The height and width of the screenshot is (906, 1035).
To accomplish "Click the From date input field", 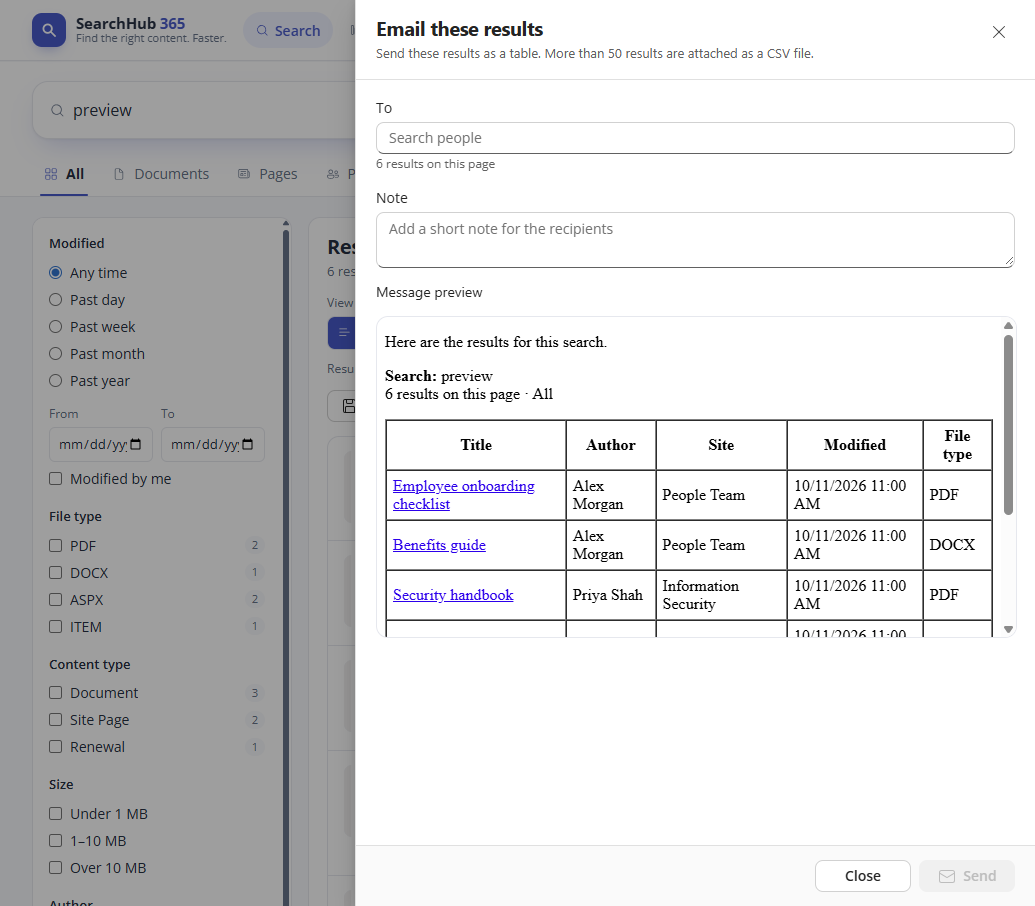I will pos(101,444).
